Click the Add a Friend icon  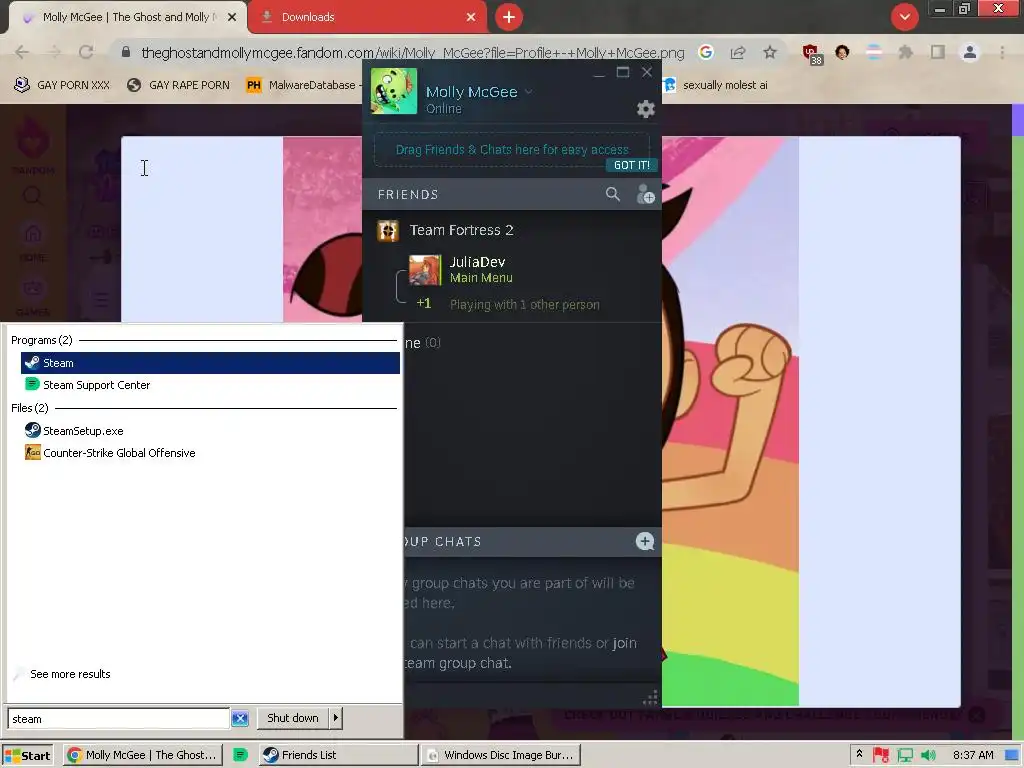(x=645, y=194)
